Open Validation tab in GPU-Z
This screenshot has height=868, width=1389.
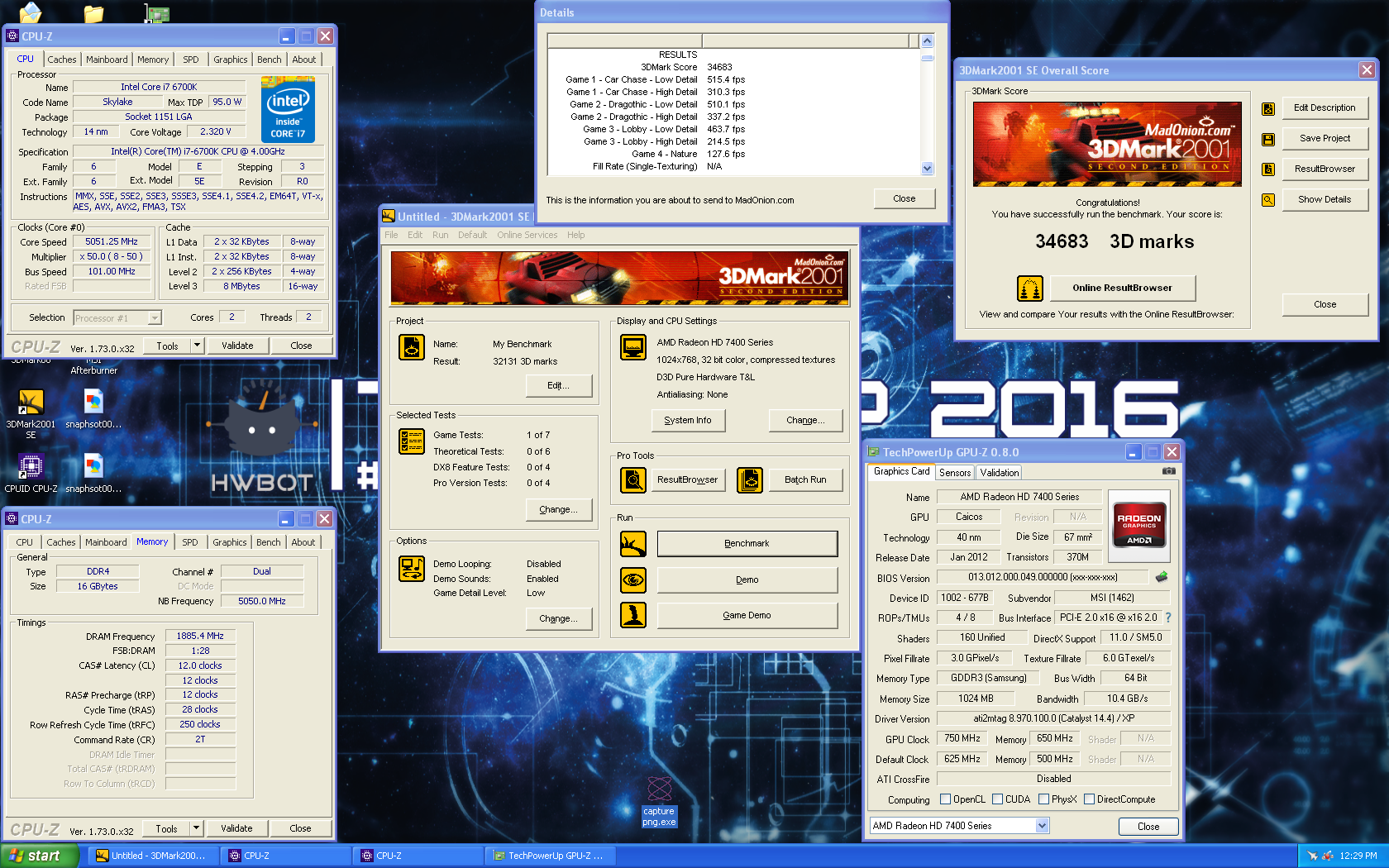tap(999, 473)
